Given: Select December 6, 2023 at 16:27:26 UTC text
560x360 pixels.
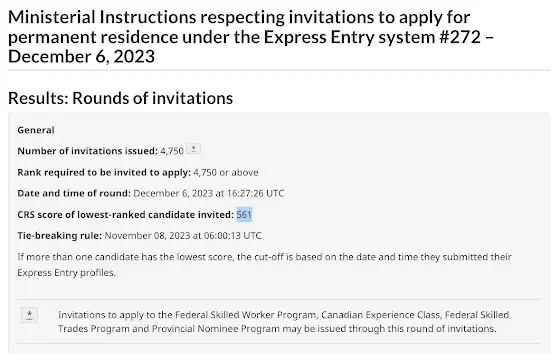Looking at the screenshot, I should pos(209,193).
